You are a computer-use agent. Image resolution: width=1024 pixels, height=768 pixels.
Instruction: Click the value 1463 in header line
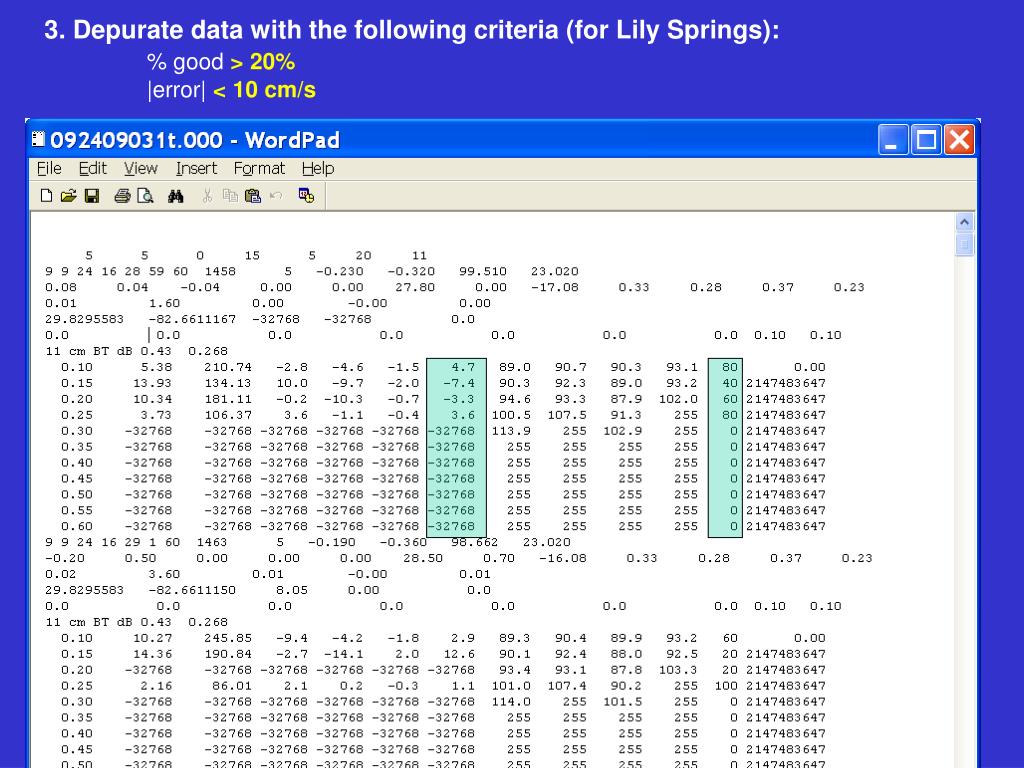(x=212, y=543)
